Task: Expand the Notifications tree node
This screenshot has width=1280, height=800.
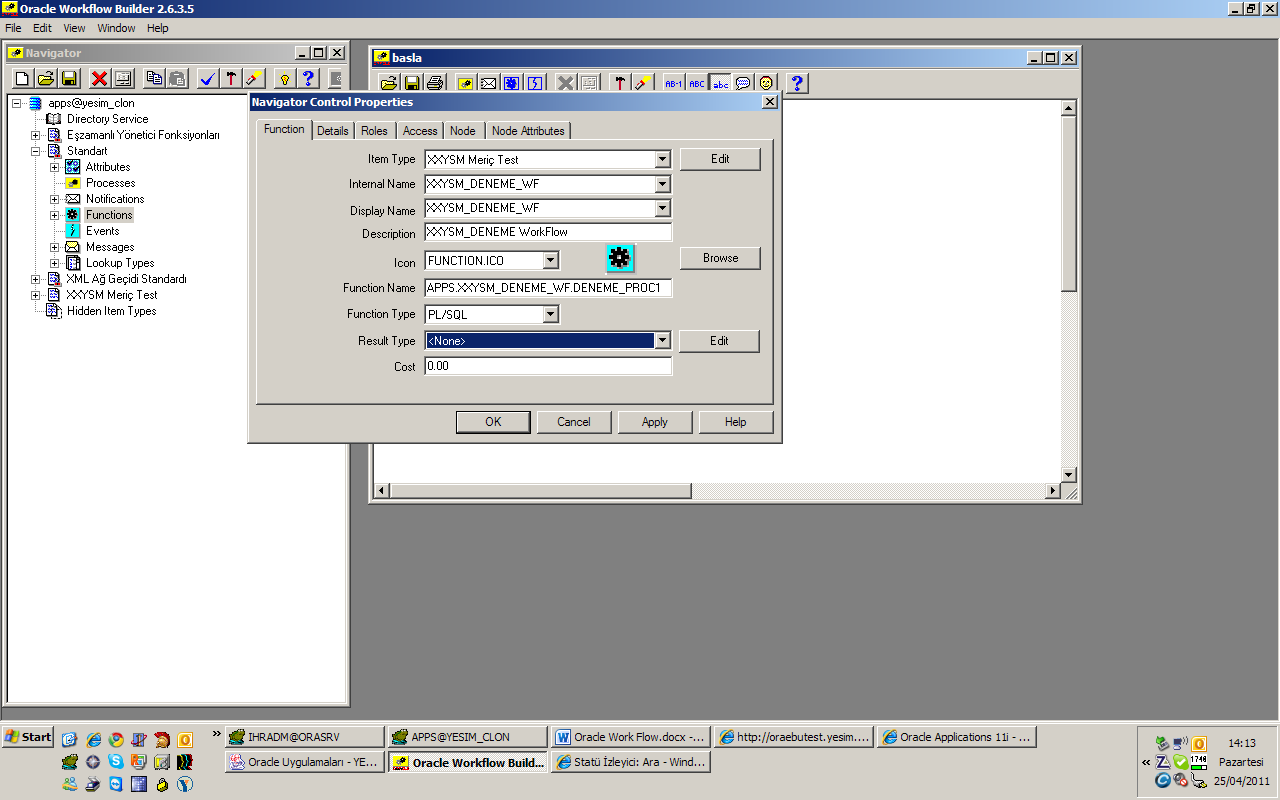Action: click(x=55, y=199)
